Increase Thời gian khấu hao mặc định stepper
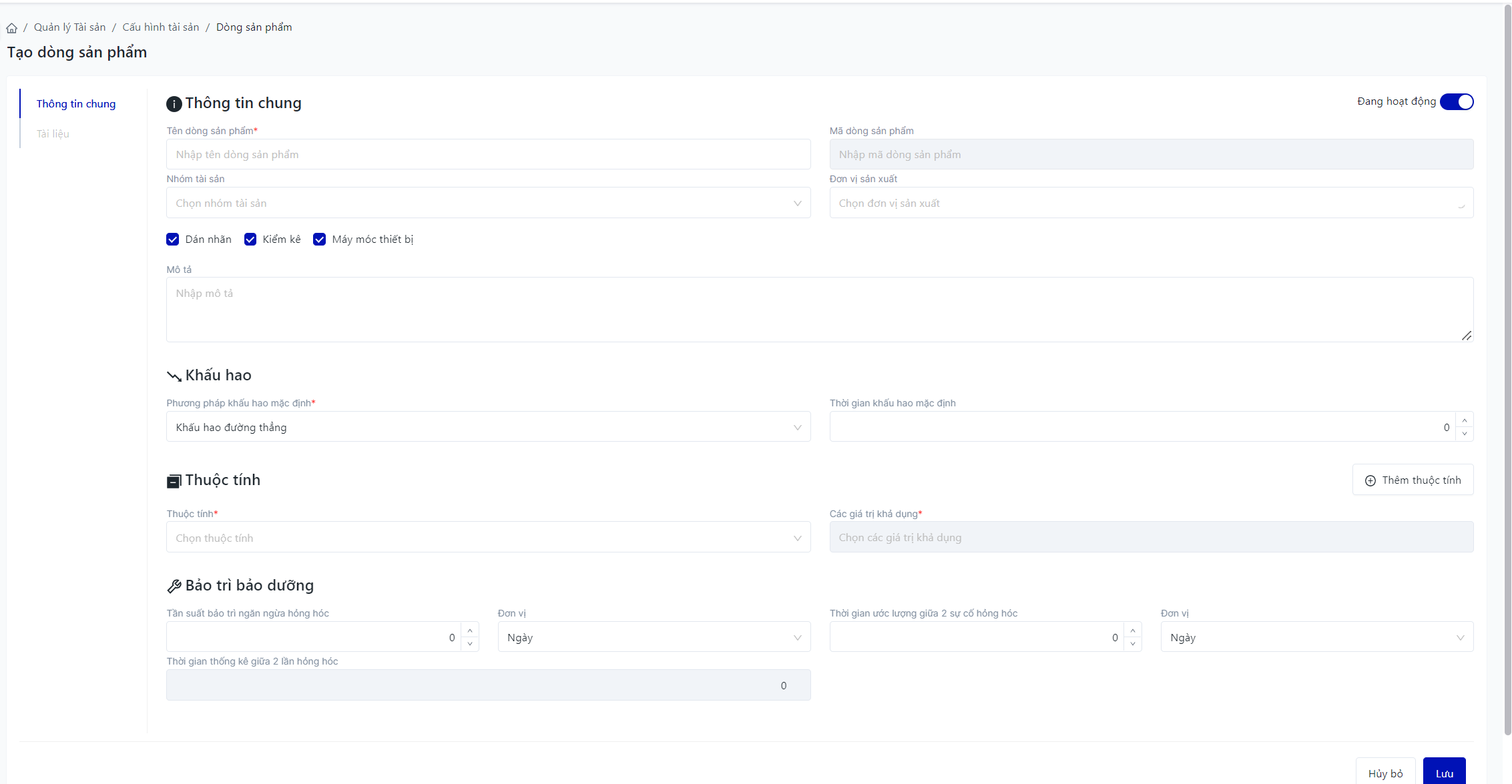 click(x=1465, y=420)
